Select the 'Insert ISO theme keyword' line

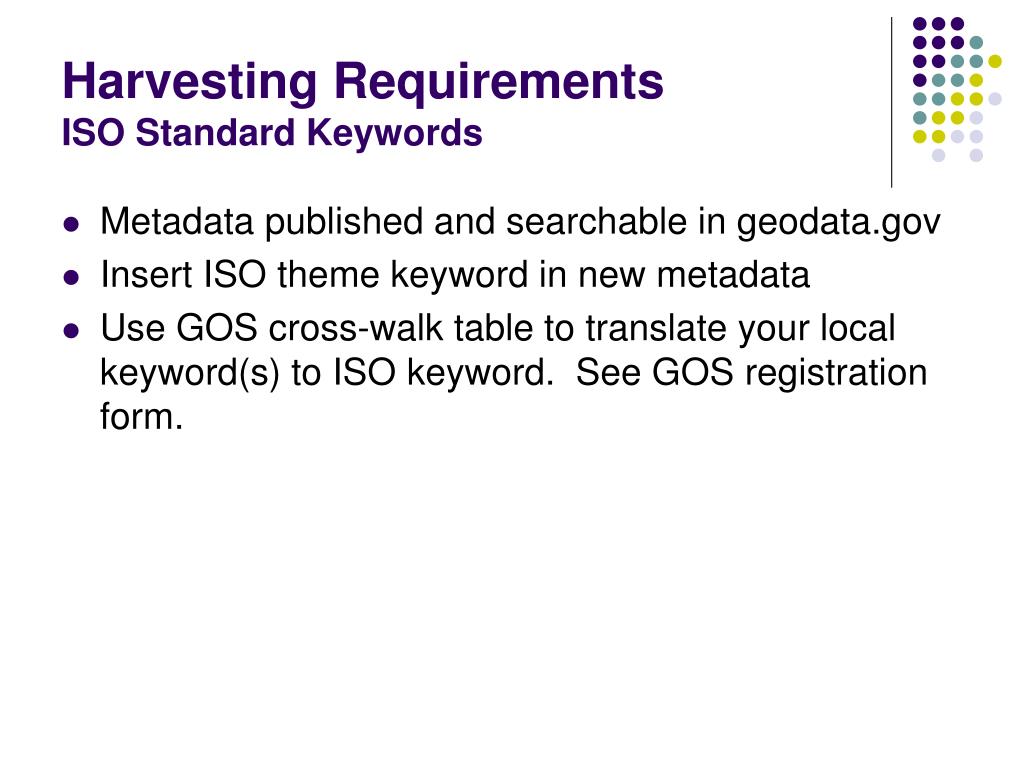coord(455,275)
